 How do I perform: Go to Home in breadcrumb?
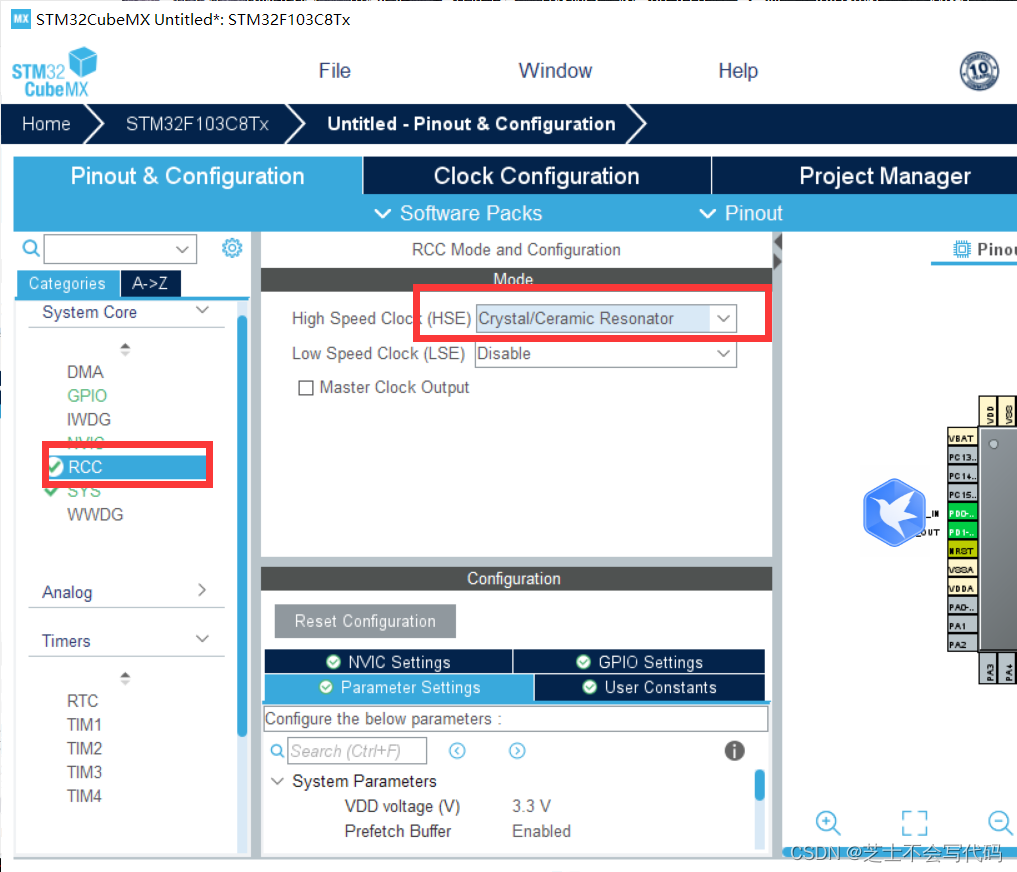pos(46,124)
